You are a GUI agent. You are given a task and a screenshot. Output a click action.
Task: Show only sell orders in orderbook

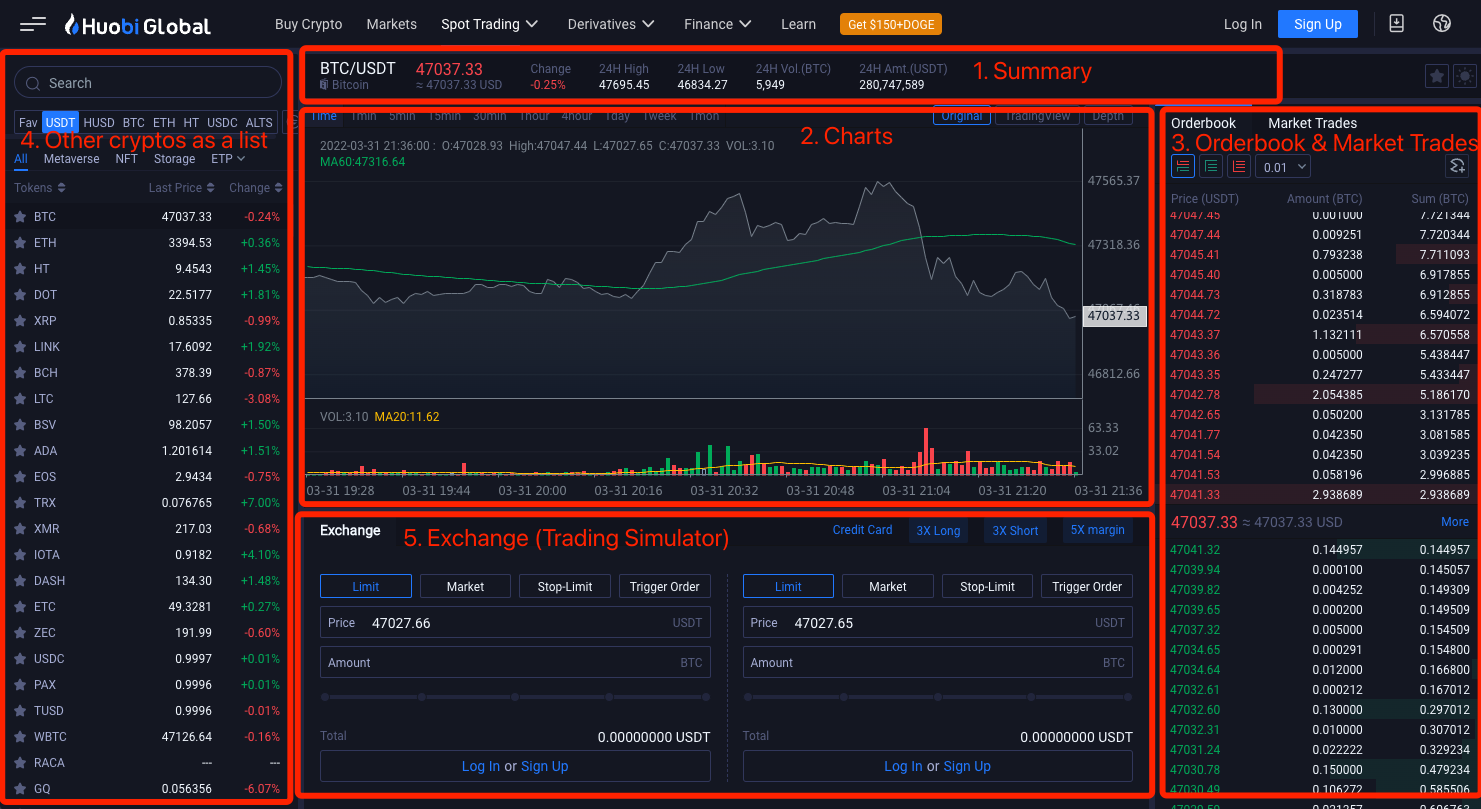1239,167
